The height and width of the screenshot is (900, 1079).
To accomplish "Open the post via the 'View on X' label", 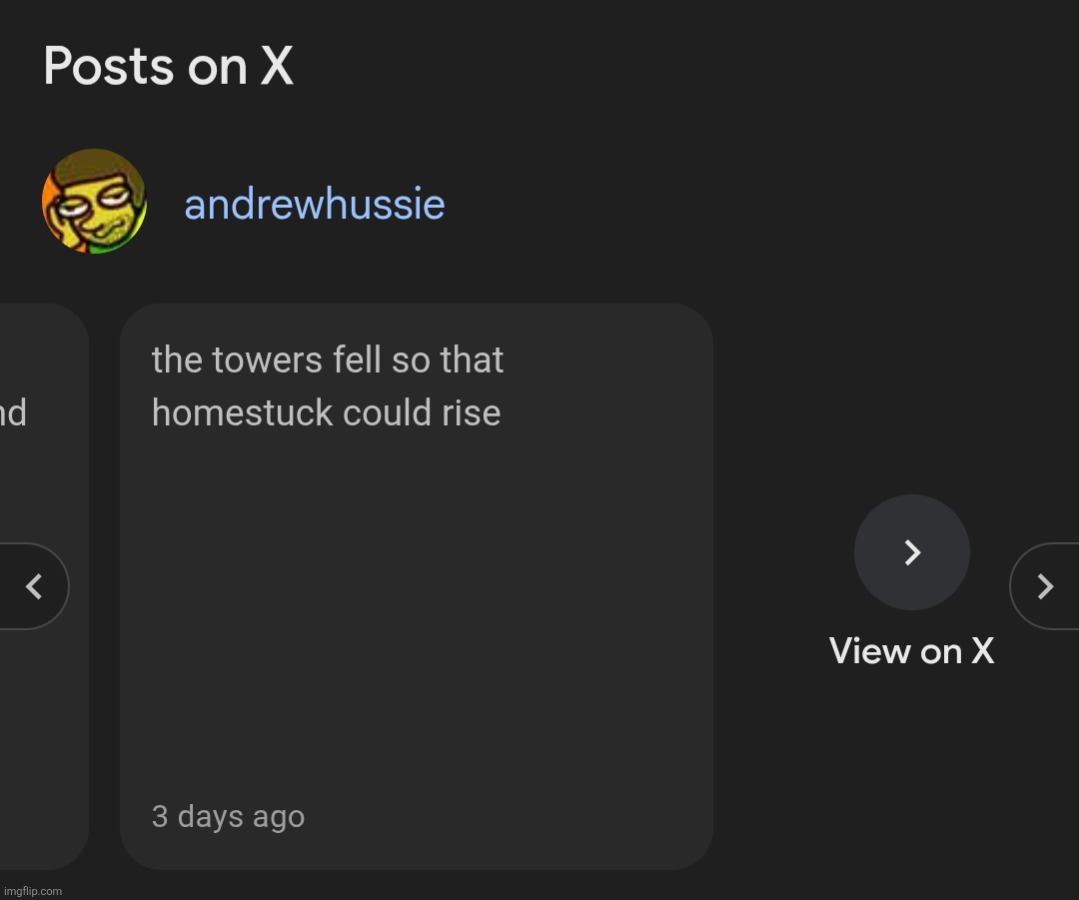I will 910,651.
